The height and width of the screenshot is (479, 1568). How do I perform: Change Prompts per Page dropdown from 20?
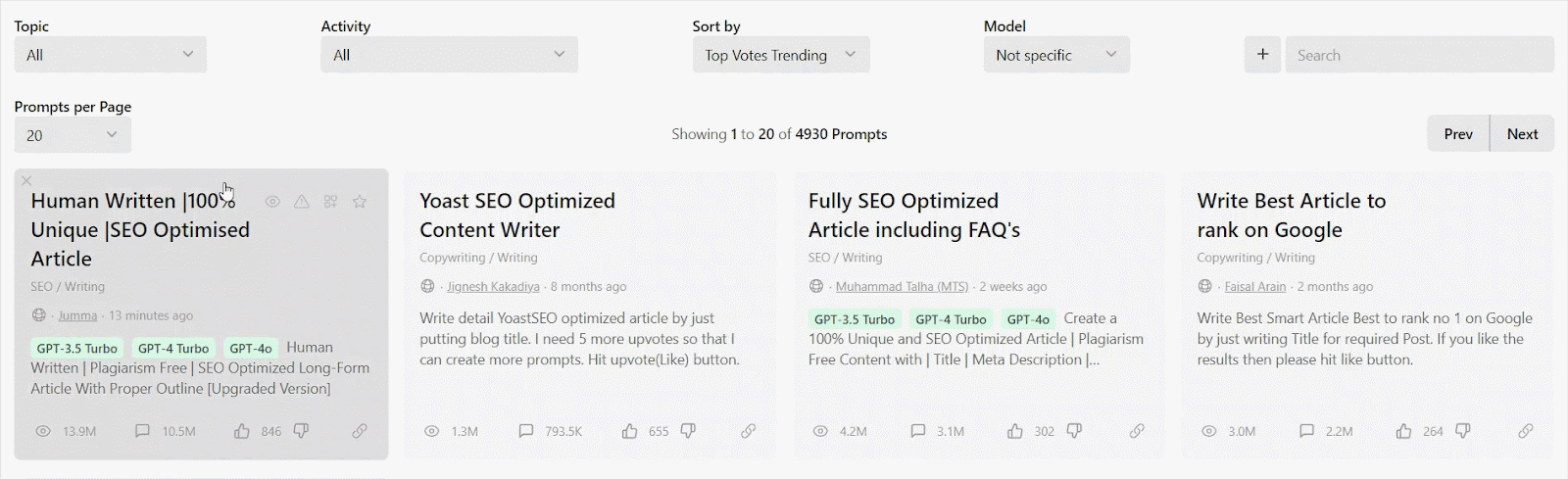click(72, 135)
